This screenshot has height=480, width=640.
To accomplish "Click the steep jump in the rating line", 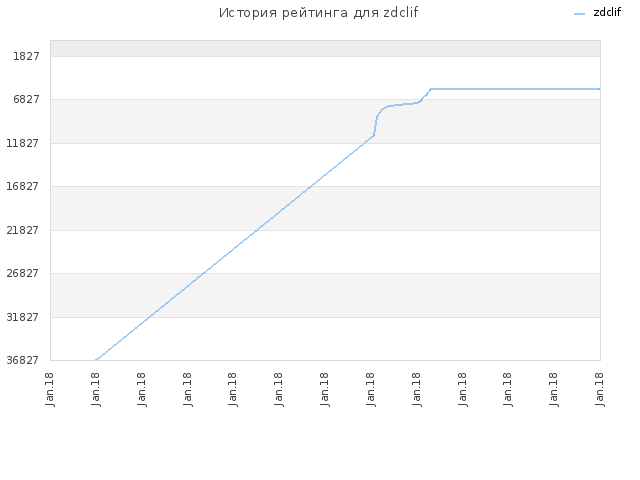I will (x=375, y=124).
